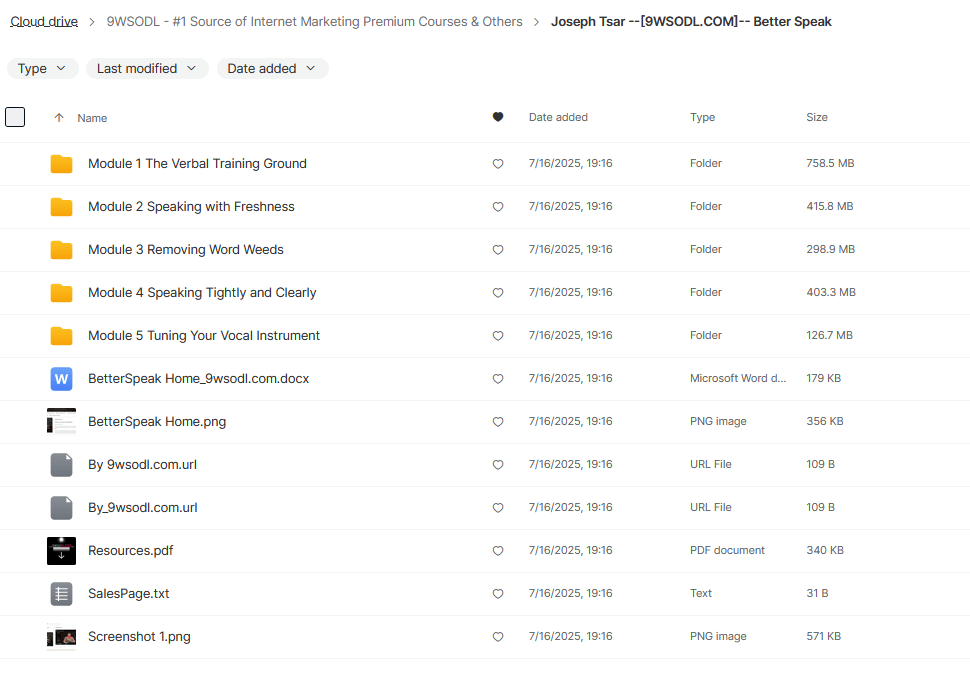Image resolution: width=970 pixels, height=687 pixels.
Task: Toggle favorite heart for Module 4 folder
Action: (x=498, y=293)
